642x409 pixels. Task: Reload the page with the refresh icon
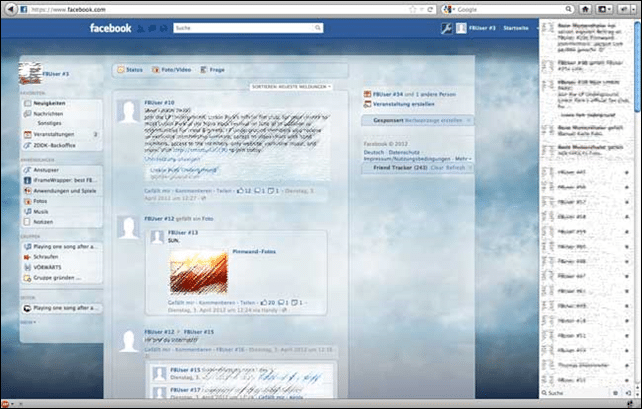430,9
